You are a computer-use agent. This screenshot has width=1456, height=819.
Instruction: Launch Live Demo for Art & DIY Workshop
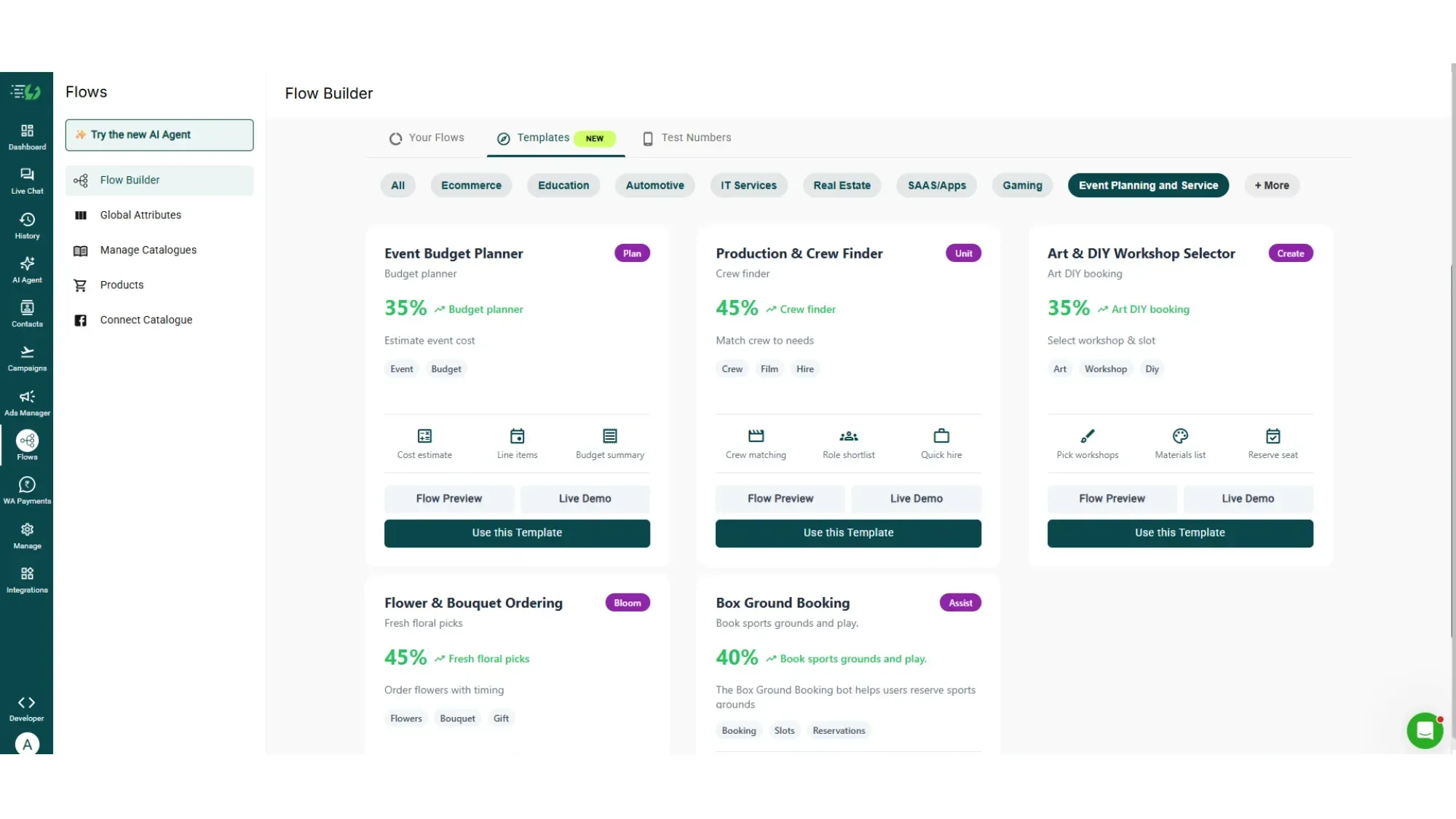(1248, 499)
